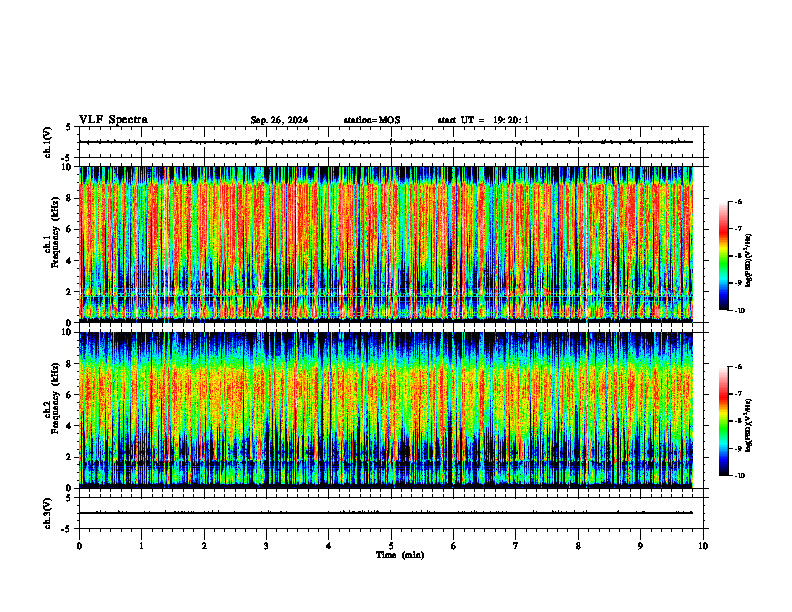Viewport: 792px width, 612px height.
Task: Click the ch.1 waveform strip at the top
Action: click(393, 142)
